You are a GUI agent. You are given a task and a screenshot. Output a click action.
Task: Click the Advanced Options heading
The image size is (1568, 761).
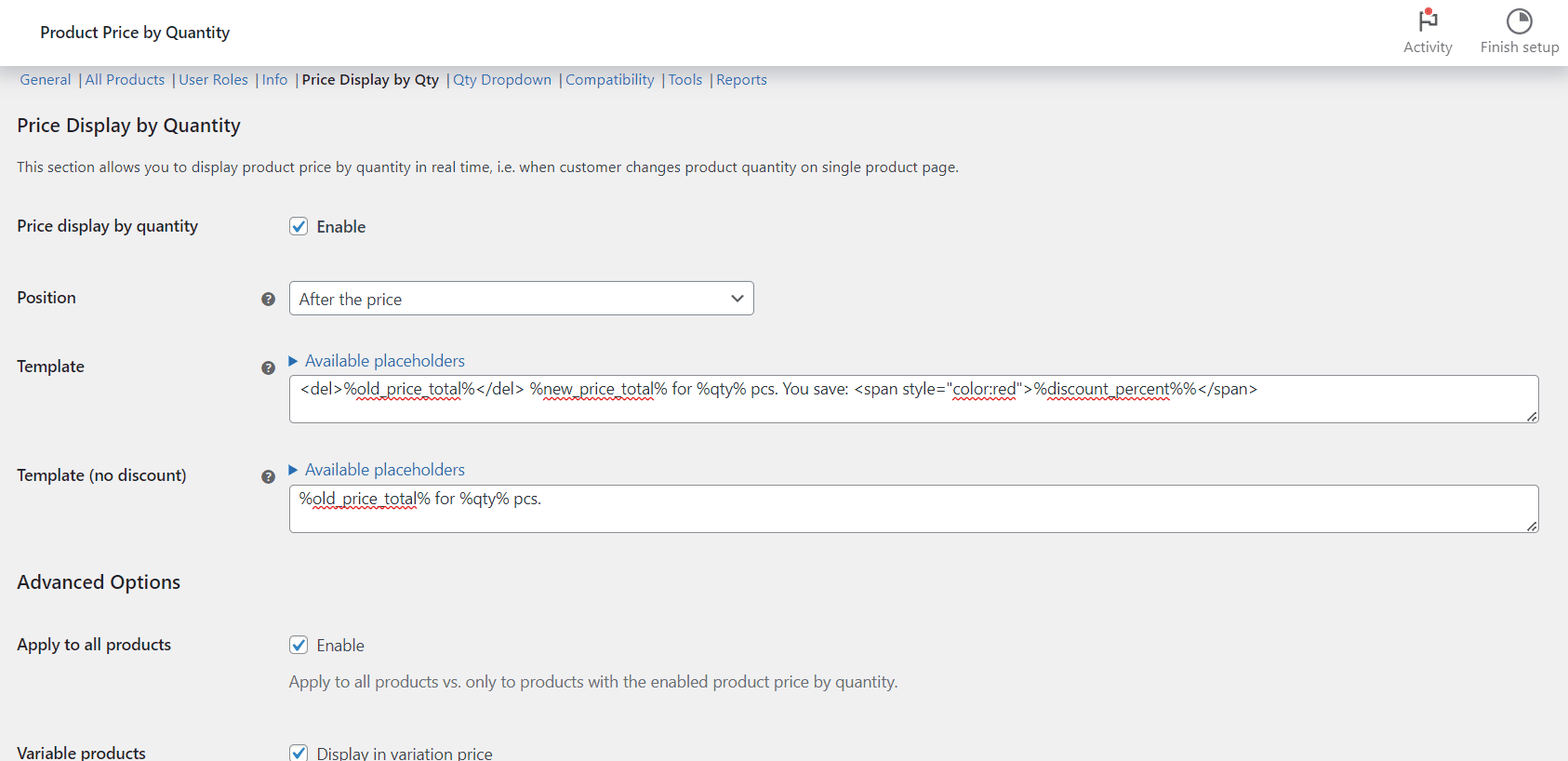99,582
